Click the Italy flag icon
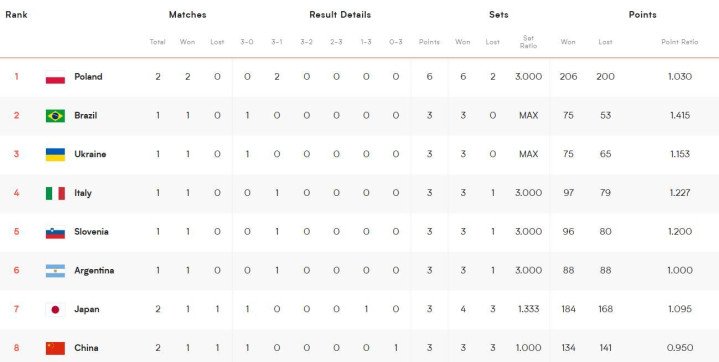The height and width of the screenshot is (362, 719). click(x=55, y=193)
